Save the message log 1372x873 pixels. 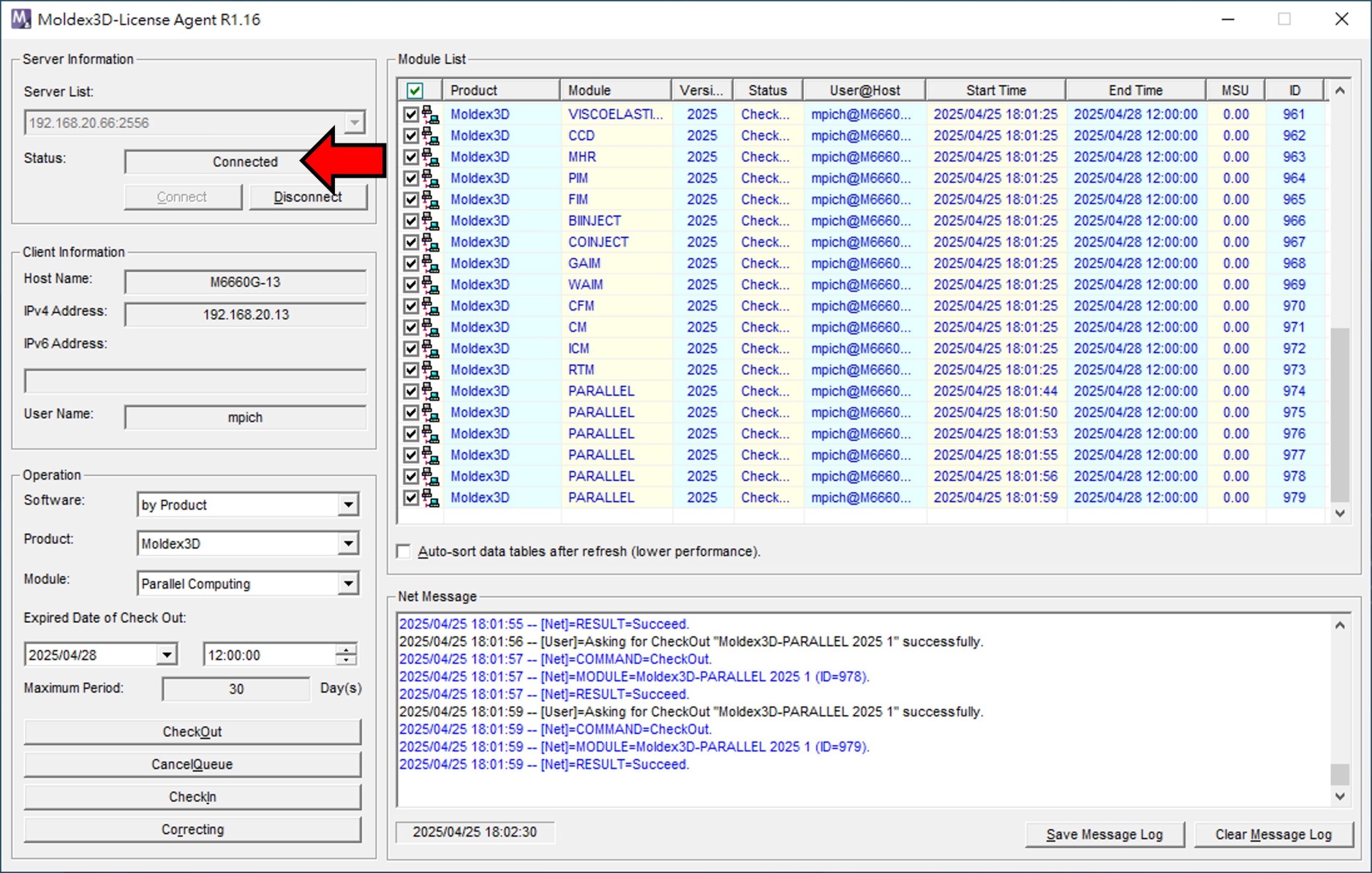pos(1105,834)
